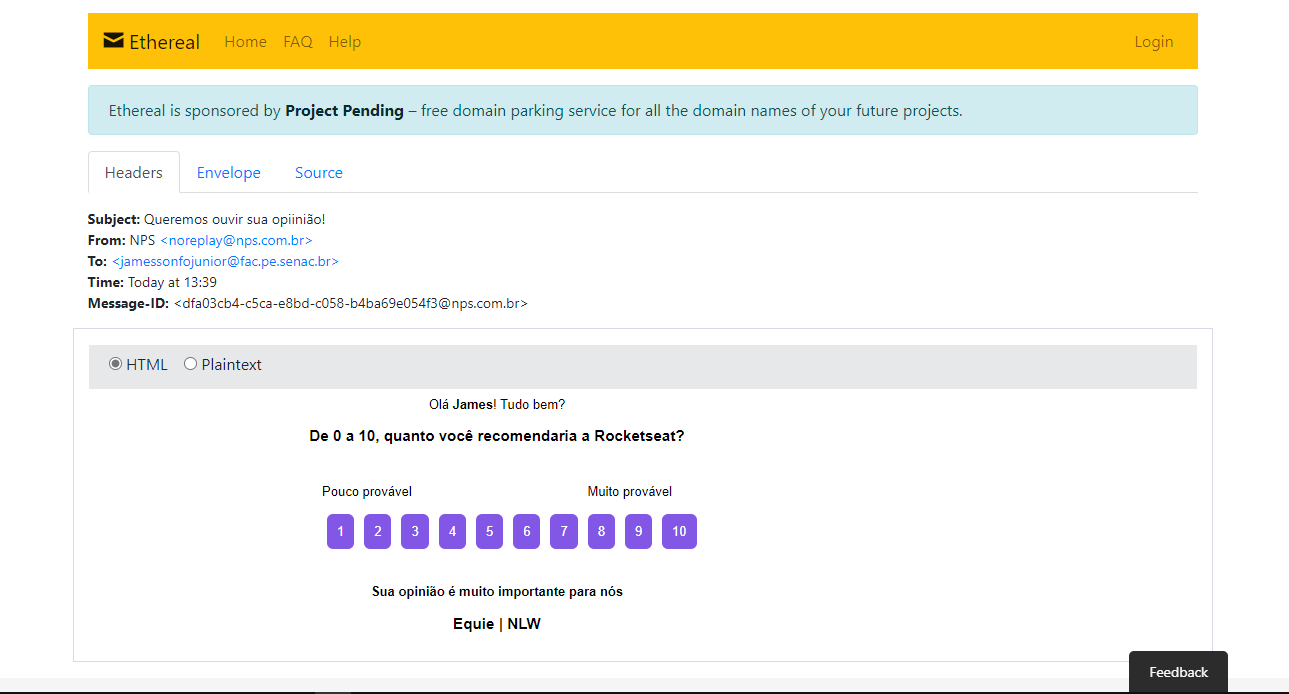Open the Source tab
Image resolution: width=1289 pixels, height=694 pixels.
[318, 173]
